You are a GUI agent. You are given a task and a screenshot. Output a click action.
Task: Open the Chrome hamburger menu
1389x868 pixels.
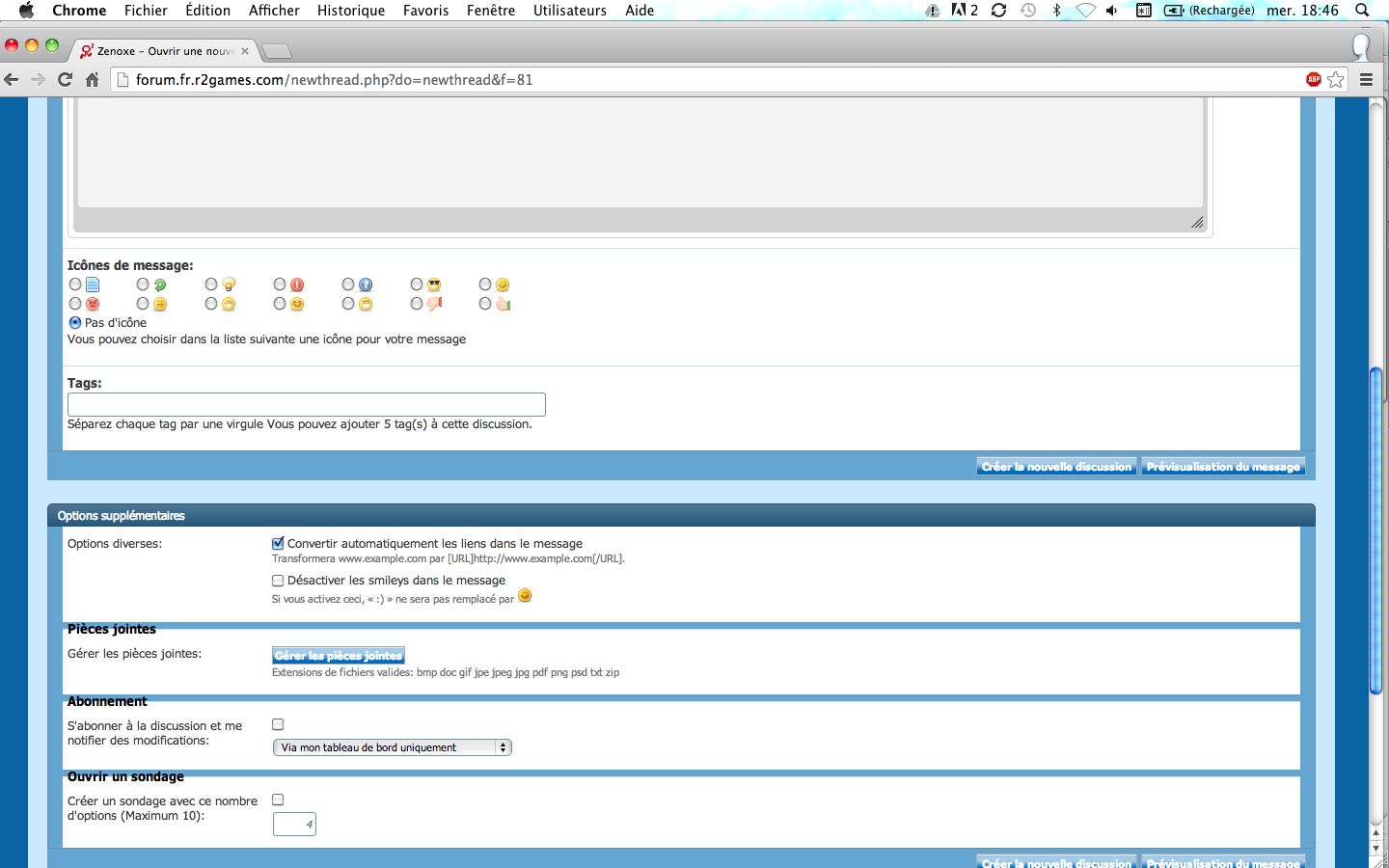[1366, 80]
